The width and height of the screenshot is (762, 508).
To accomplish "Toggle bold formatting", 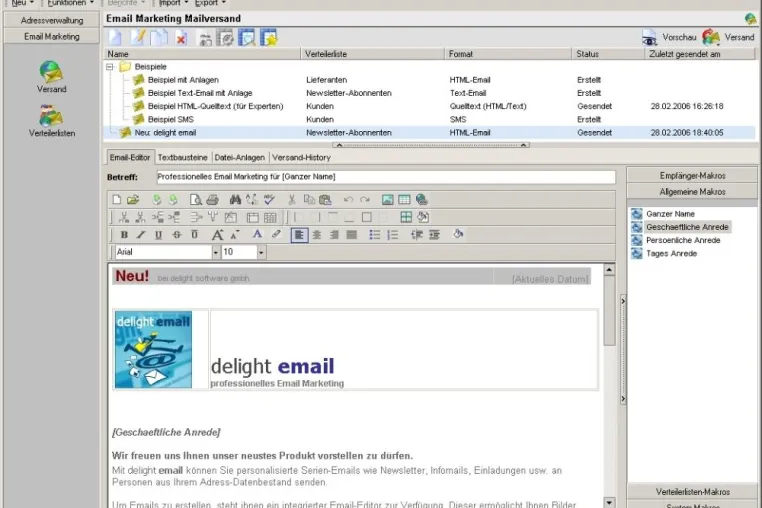I will click(124, 235).
